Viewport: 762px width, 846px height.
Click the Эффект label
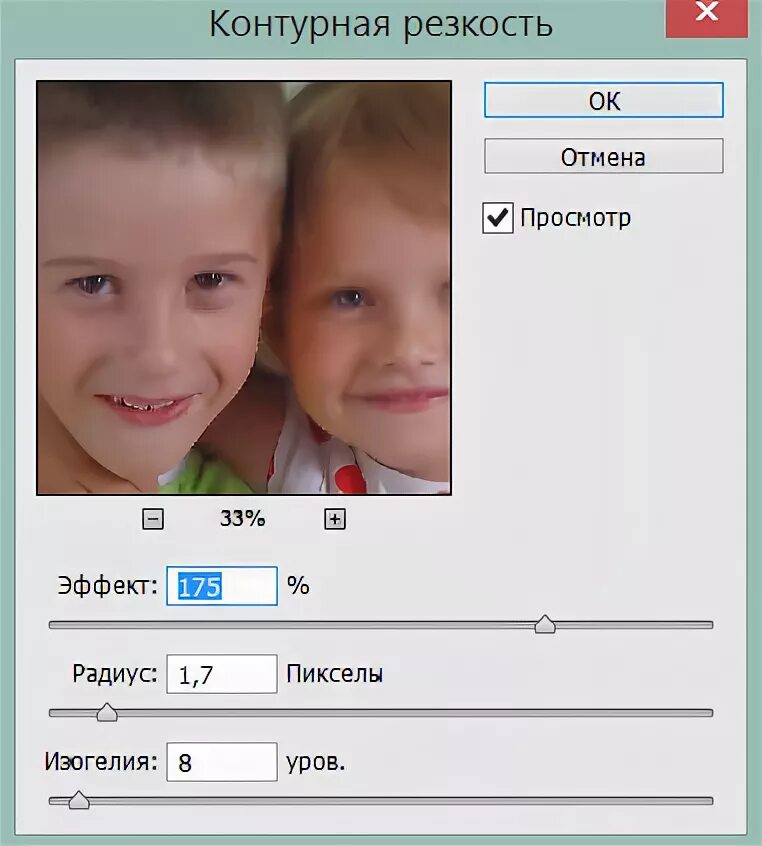pos(107,585)
